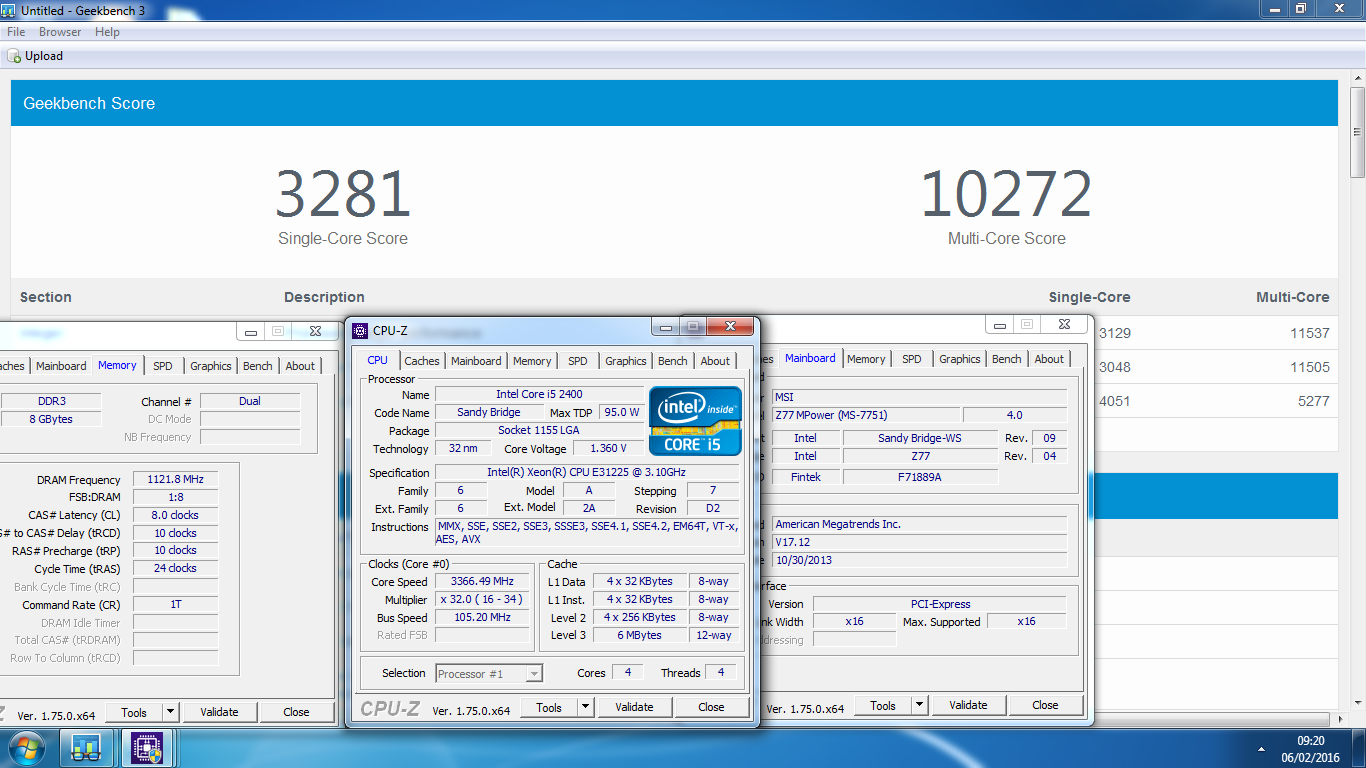
Task: Click the CPU-Z title bar app icon
Action: tap(360, 330)
